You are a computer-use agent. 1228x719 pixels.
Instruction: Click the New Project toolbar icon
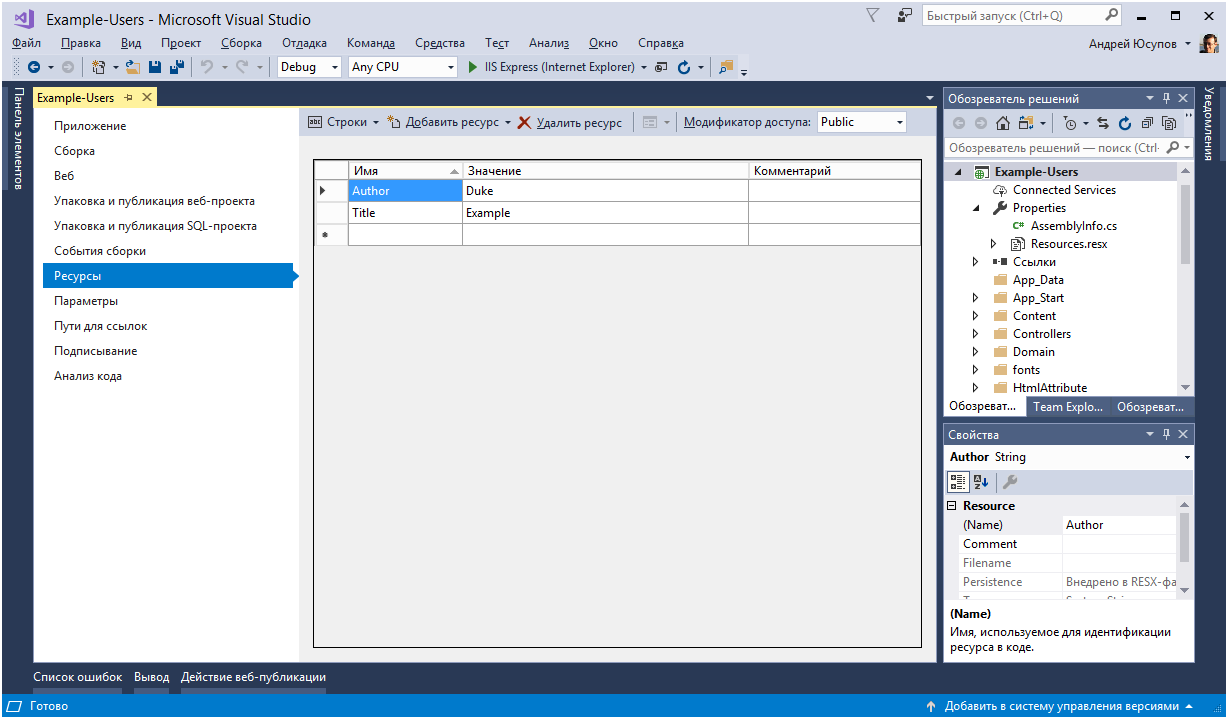point(98,67)
